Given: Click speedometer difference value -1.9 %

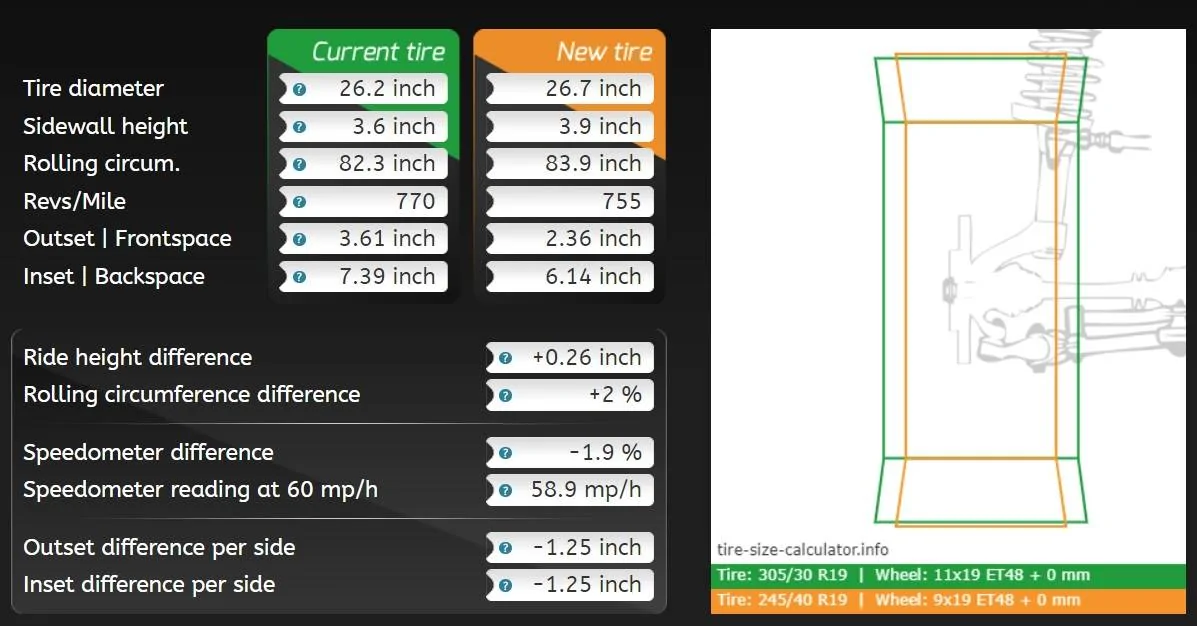Looking at the screenshot, I should pyautogui.click(x=570, y=452).
